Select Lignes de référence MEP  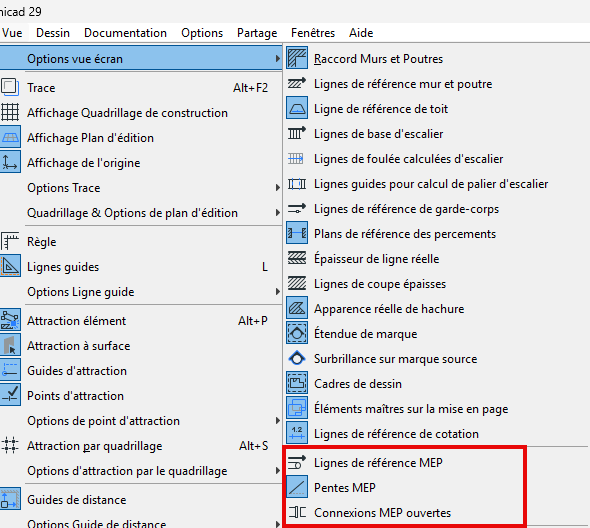click(x=404, y=463)
